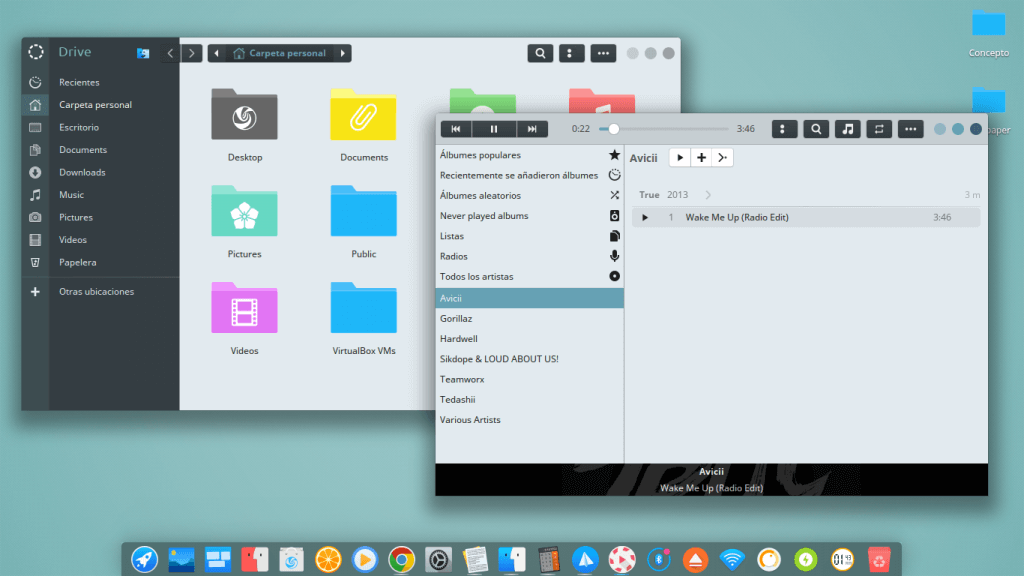This screenshot has height=576, width=1024.
Task: Open Recientes in file manager sidebar
Action: [x=101, y=82]
